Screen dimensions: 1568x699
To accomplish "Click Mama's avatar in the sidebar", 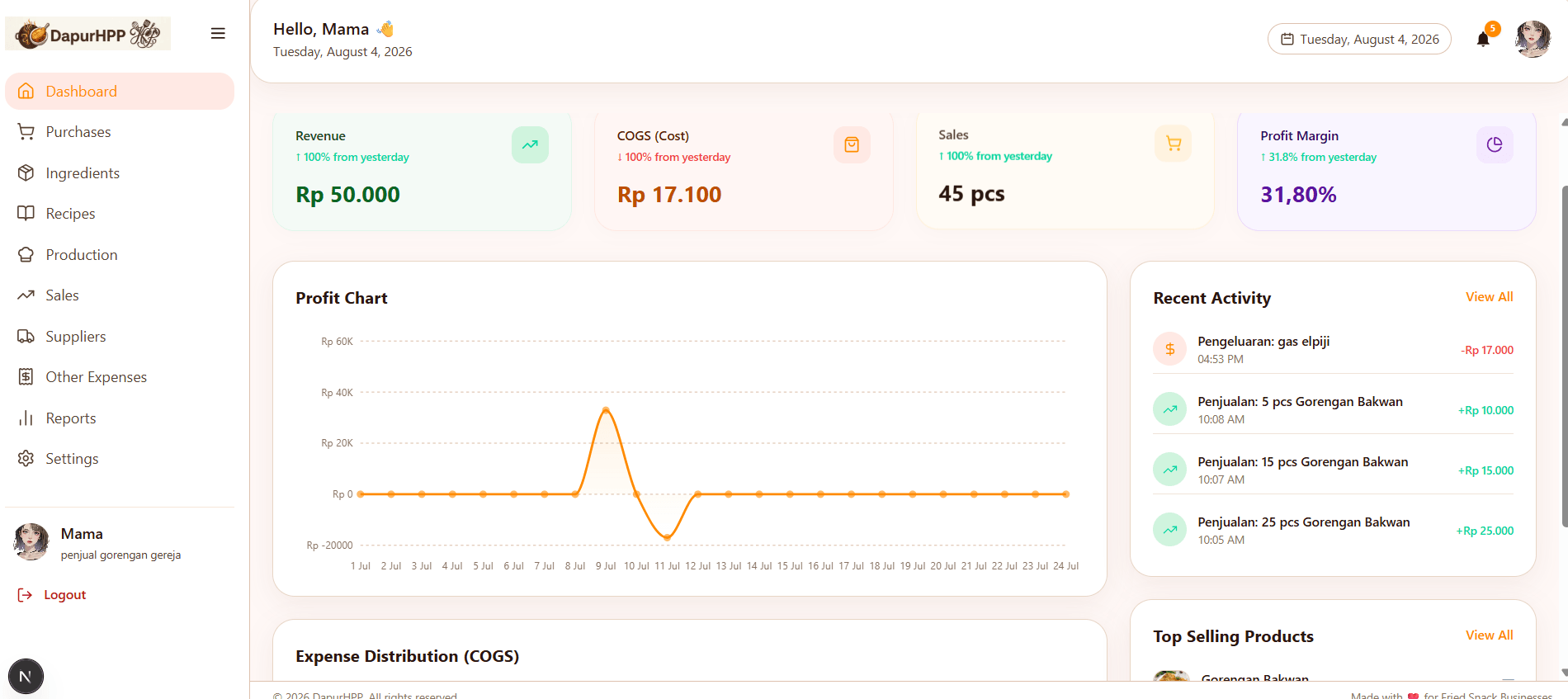I will (31, 541).
